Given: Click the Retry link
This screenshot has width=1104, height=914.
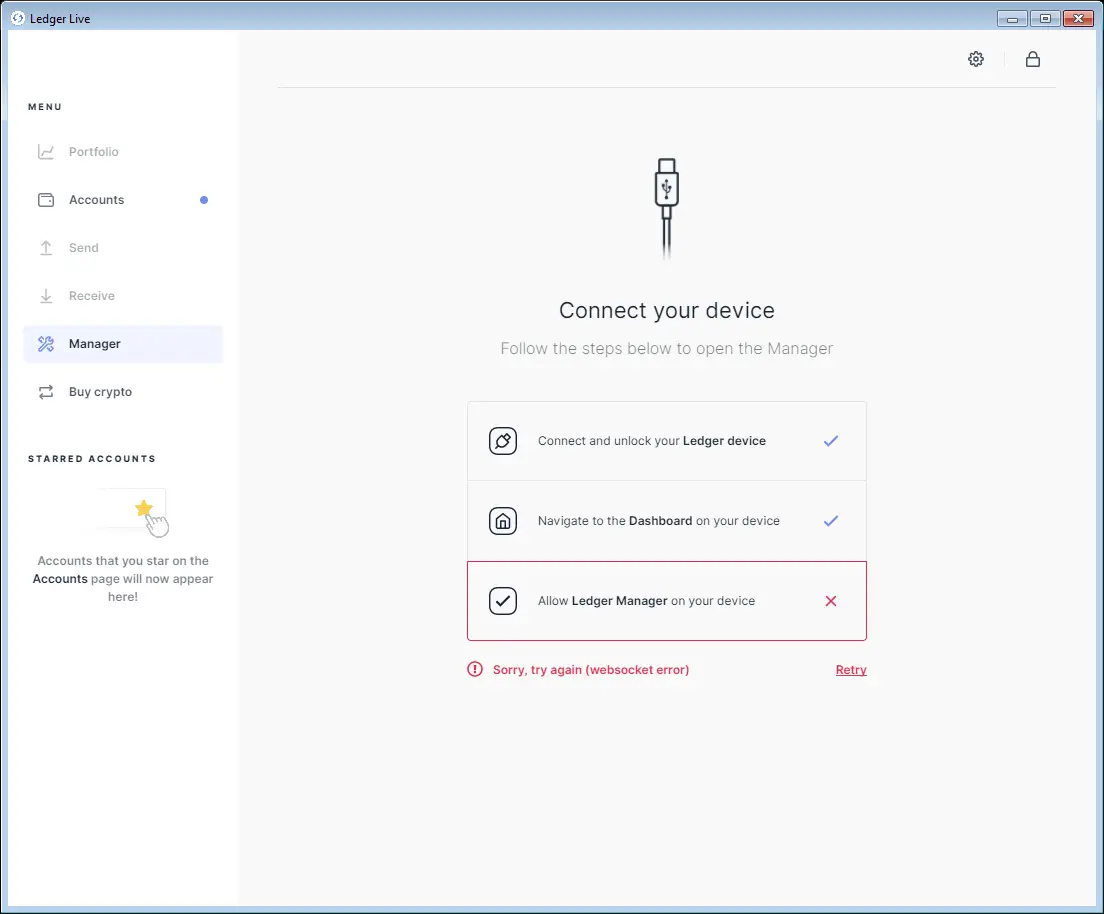Looking at the screenshot, I should [x=851, y=670].
